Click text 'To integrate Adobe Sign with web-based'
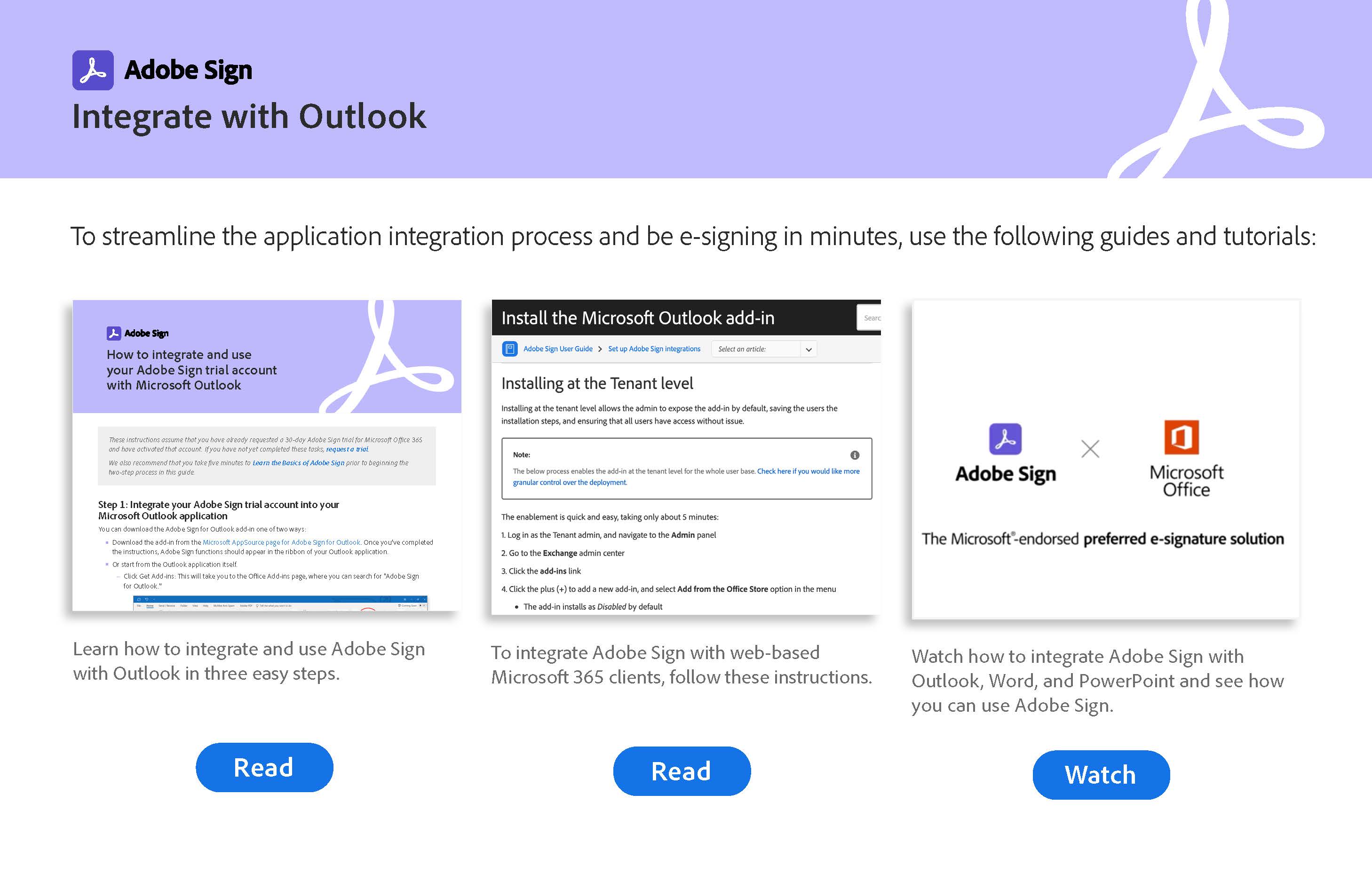This screenshot has height=882, width=1372. 655,652
